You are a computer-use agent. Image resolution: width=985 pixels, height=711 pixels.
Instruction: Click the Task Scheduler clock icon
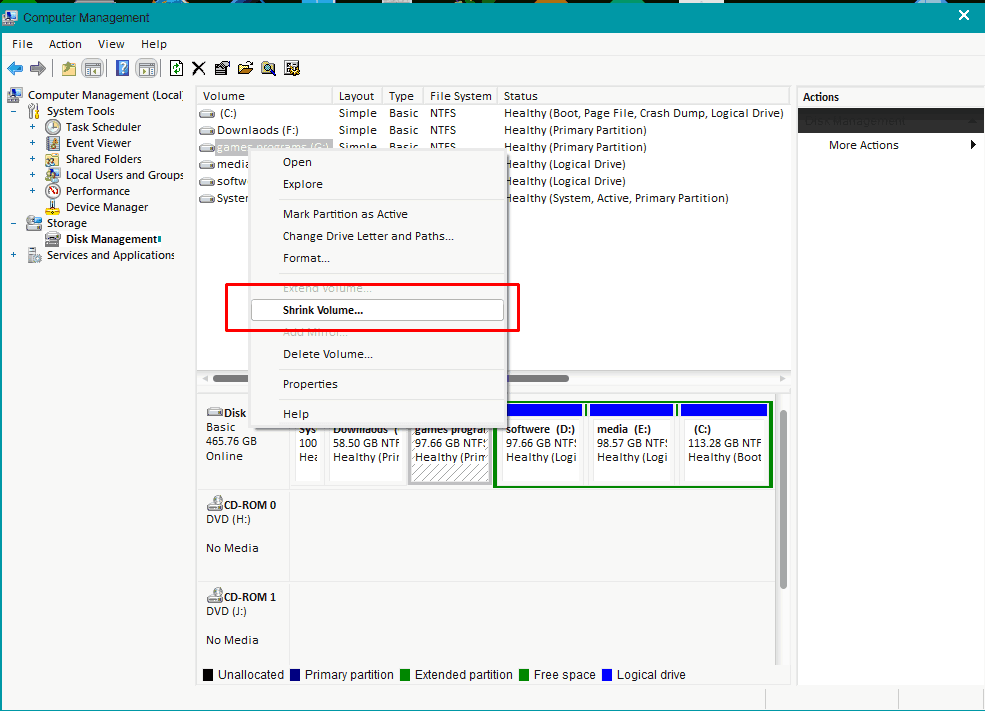point(53,127)
